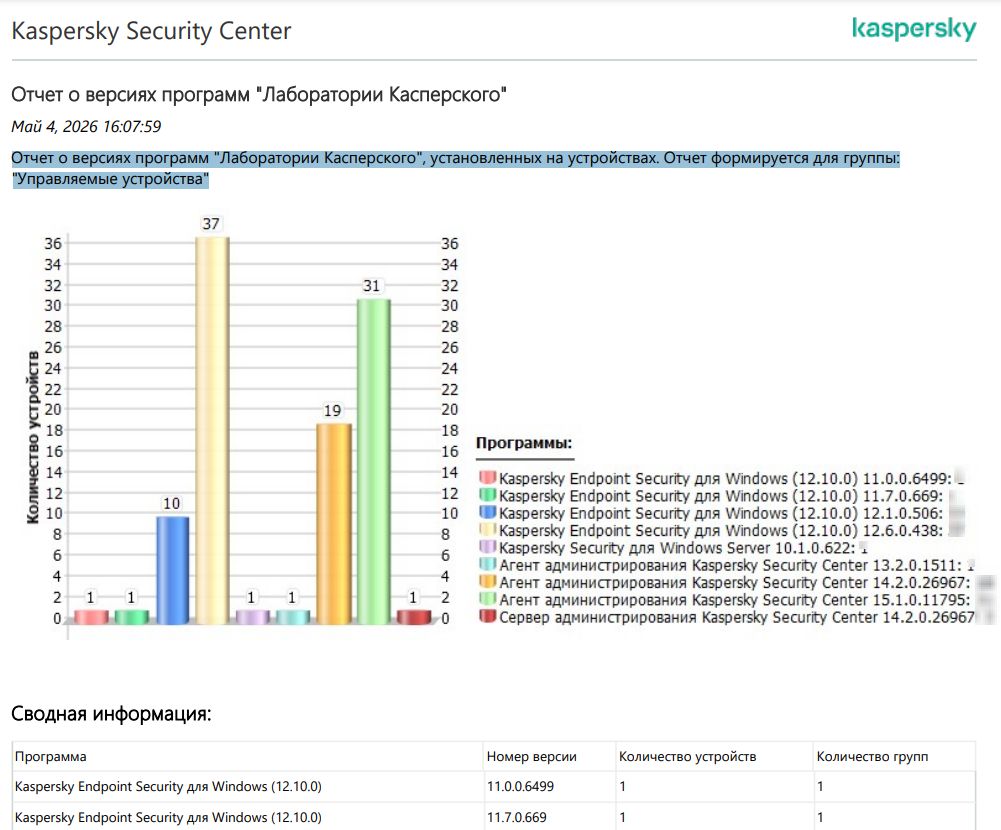The image size is (1001, 830).
Task: Click the vertical axis title Количество устройств
Action: tap(33, 437)
